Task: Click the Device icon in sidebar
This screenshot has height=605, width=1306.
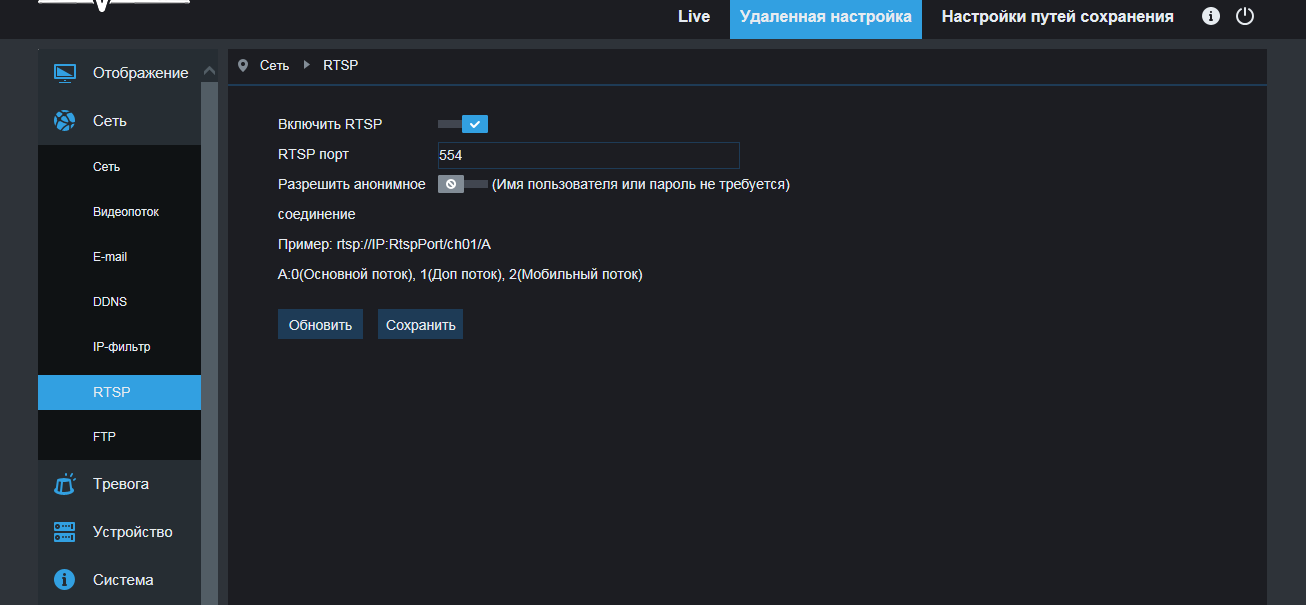Action: pos(64,532)
